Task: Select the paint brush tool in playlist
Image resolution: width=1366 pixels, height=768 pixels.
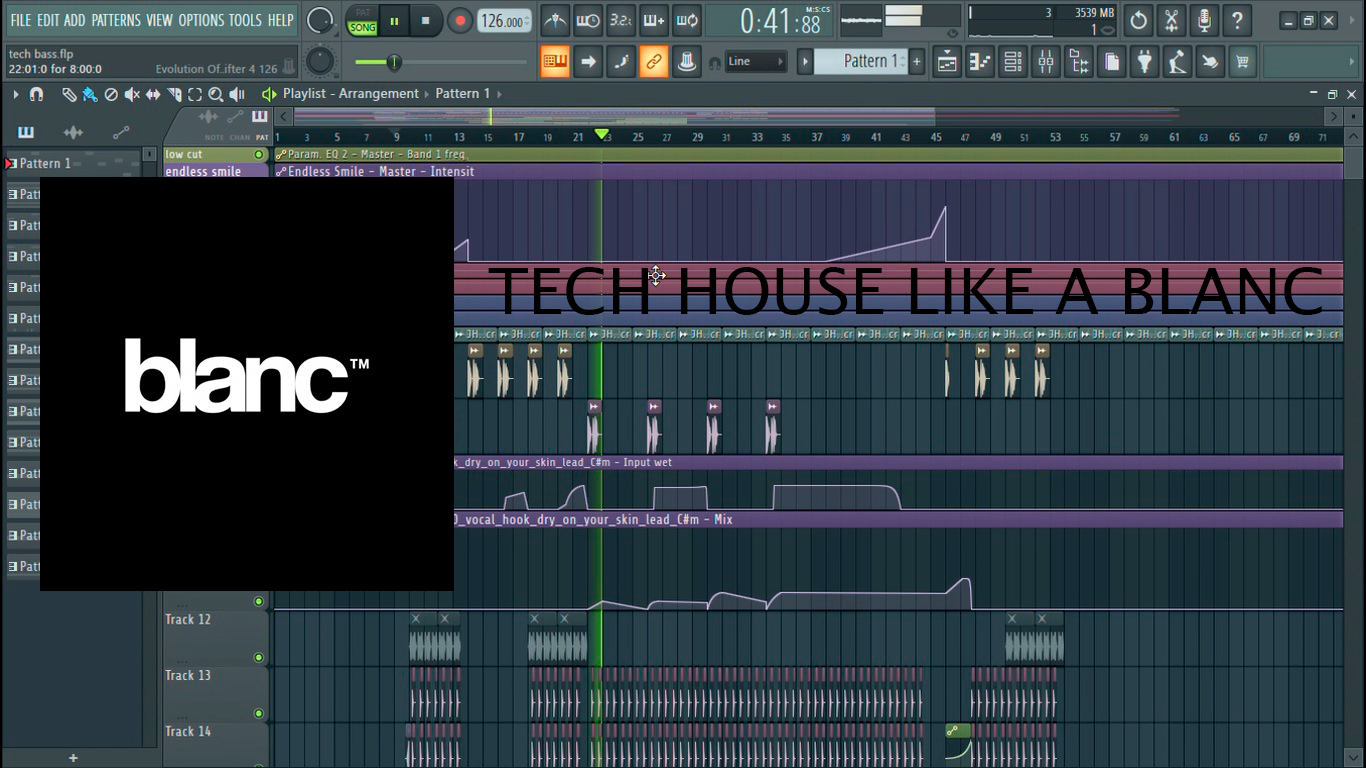Action: [90, 94]
